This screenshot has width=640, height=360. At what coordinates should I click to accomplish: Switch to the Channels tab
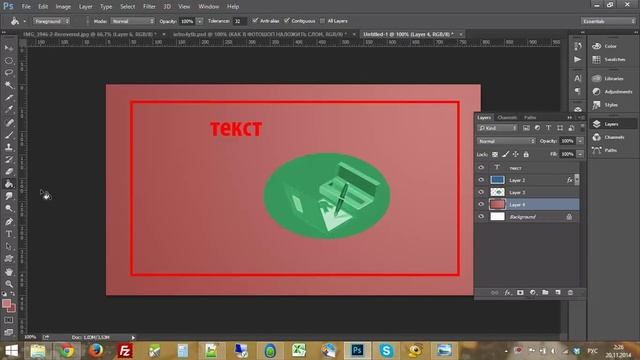pos(507,118)
